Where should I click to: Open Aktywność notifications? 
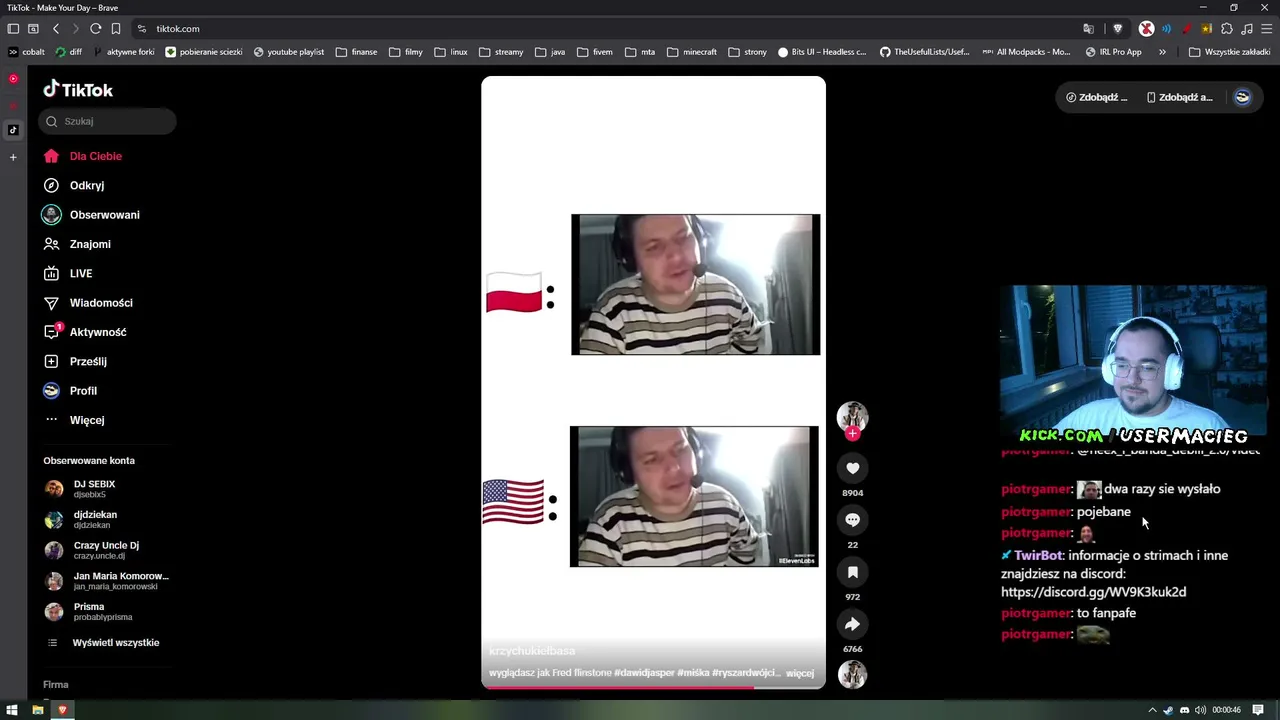click(x=85, y=332)
